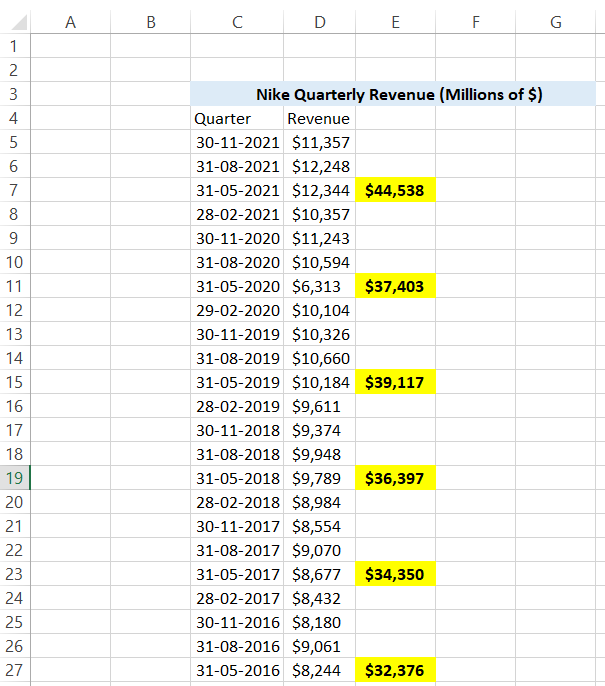Select column D header
Viewport: 605px width, 686px height.
click(x=319, y=22)
